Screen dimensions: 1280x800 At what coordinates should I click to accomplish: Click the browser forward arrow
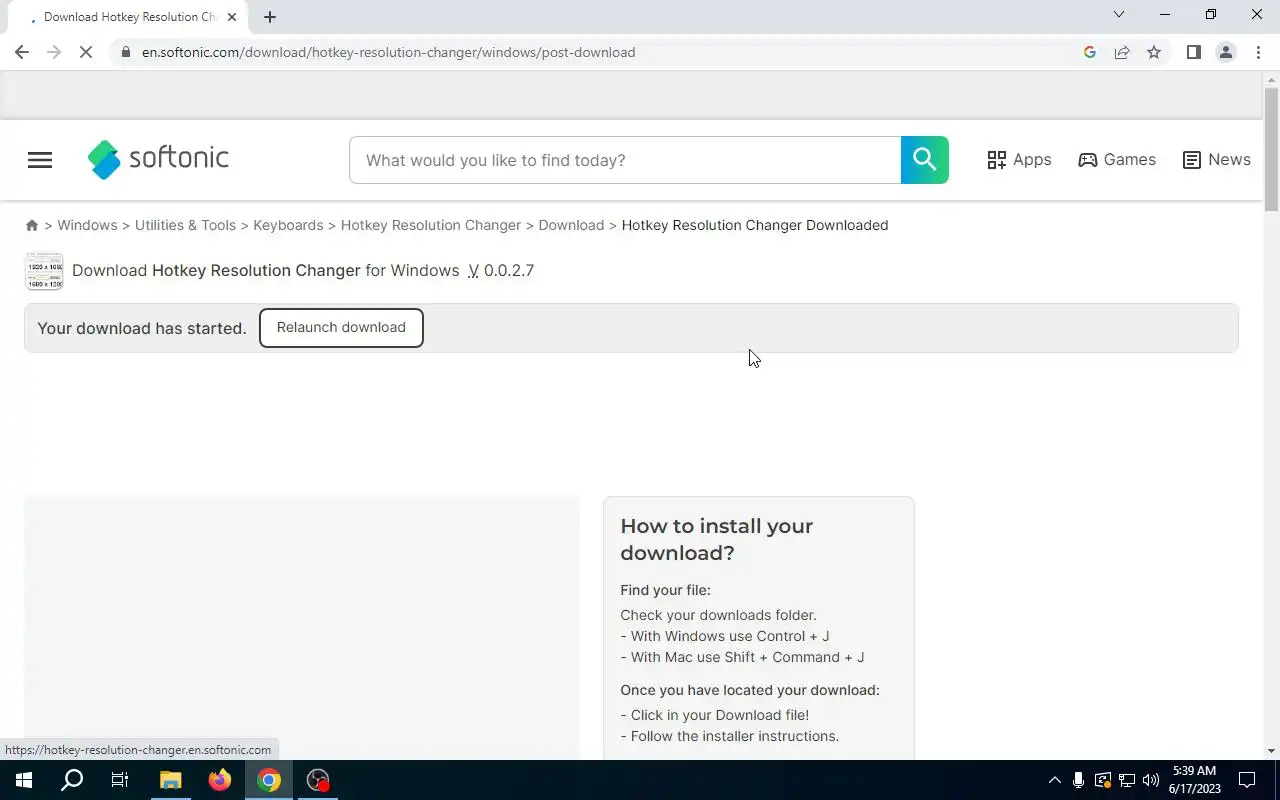click(54, 52)
